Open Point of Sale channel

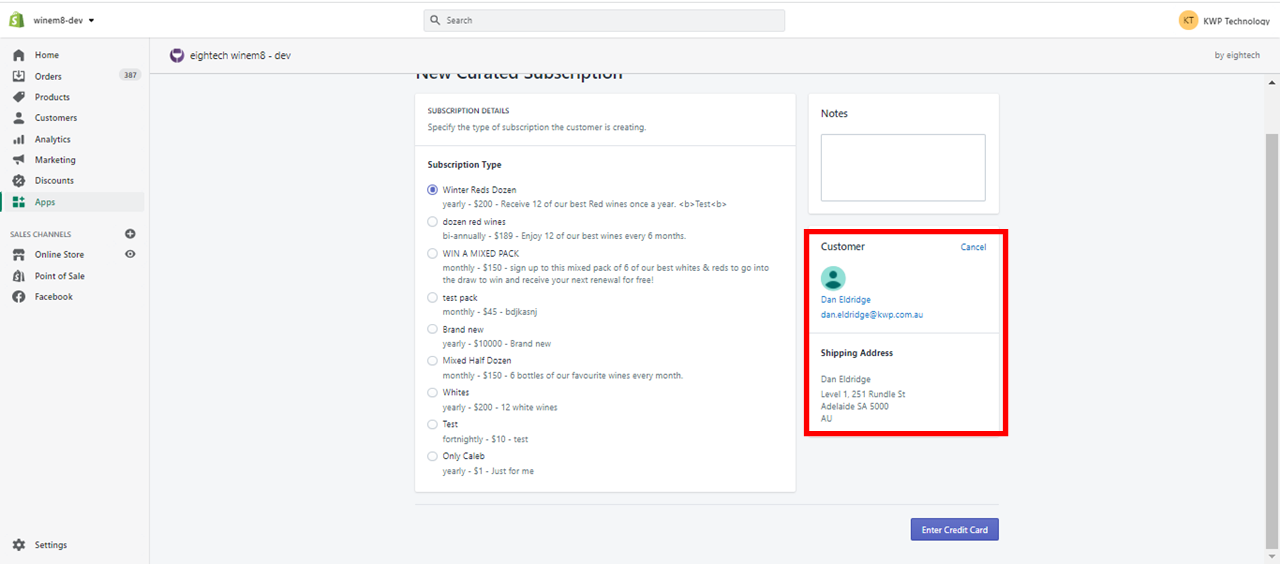click(x=60, y=276)
